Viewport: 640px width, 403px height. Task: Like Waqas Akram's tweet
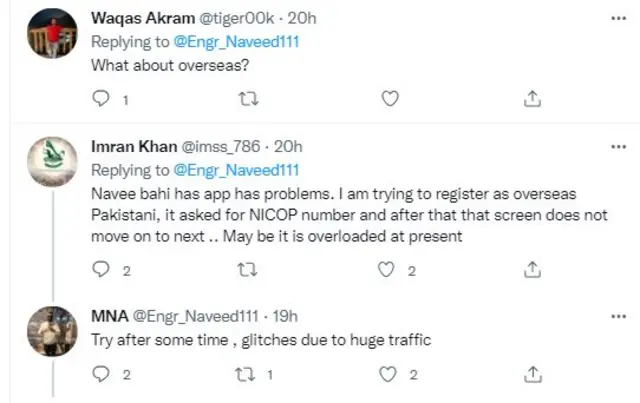point(391,98)
